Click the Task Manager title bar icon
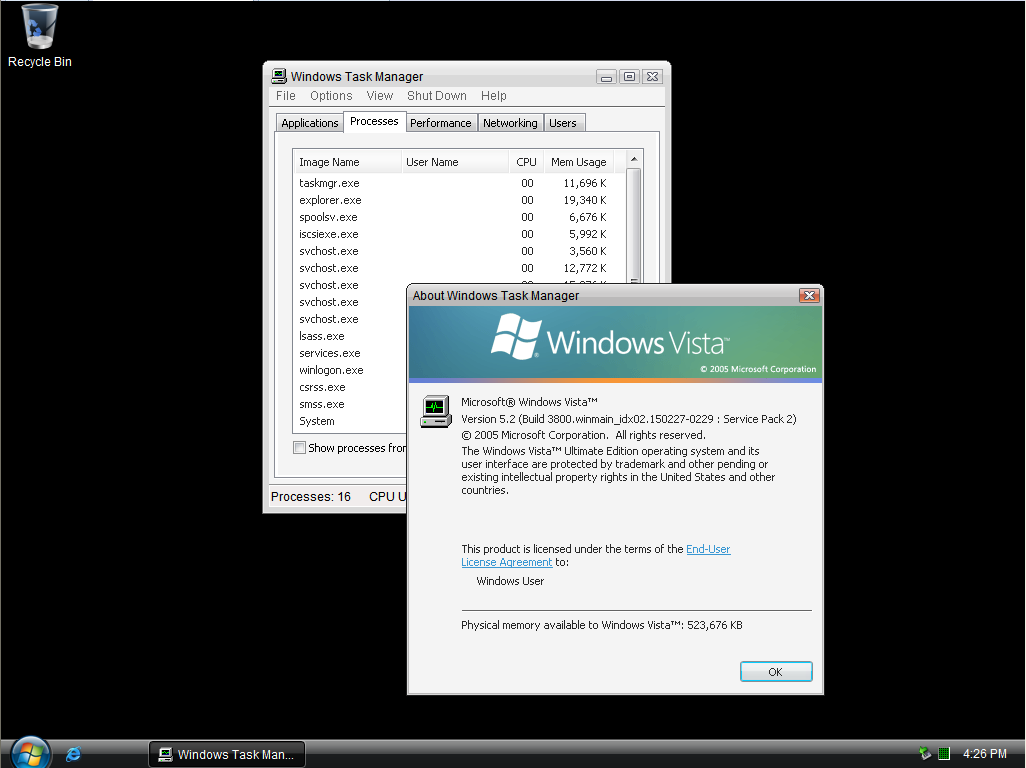Image resolution: width=1026 pixels, height=768 pixels. (279, 77)
